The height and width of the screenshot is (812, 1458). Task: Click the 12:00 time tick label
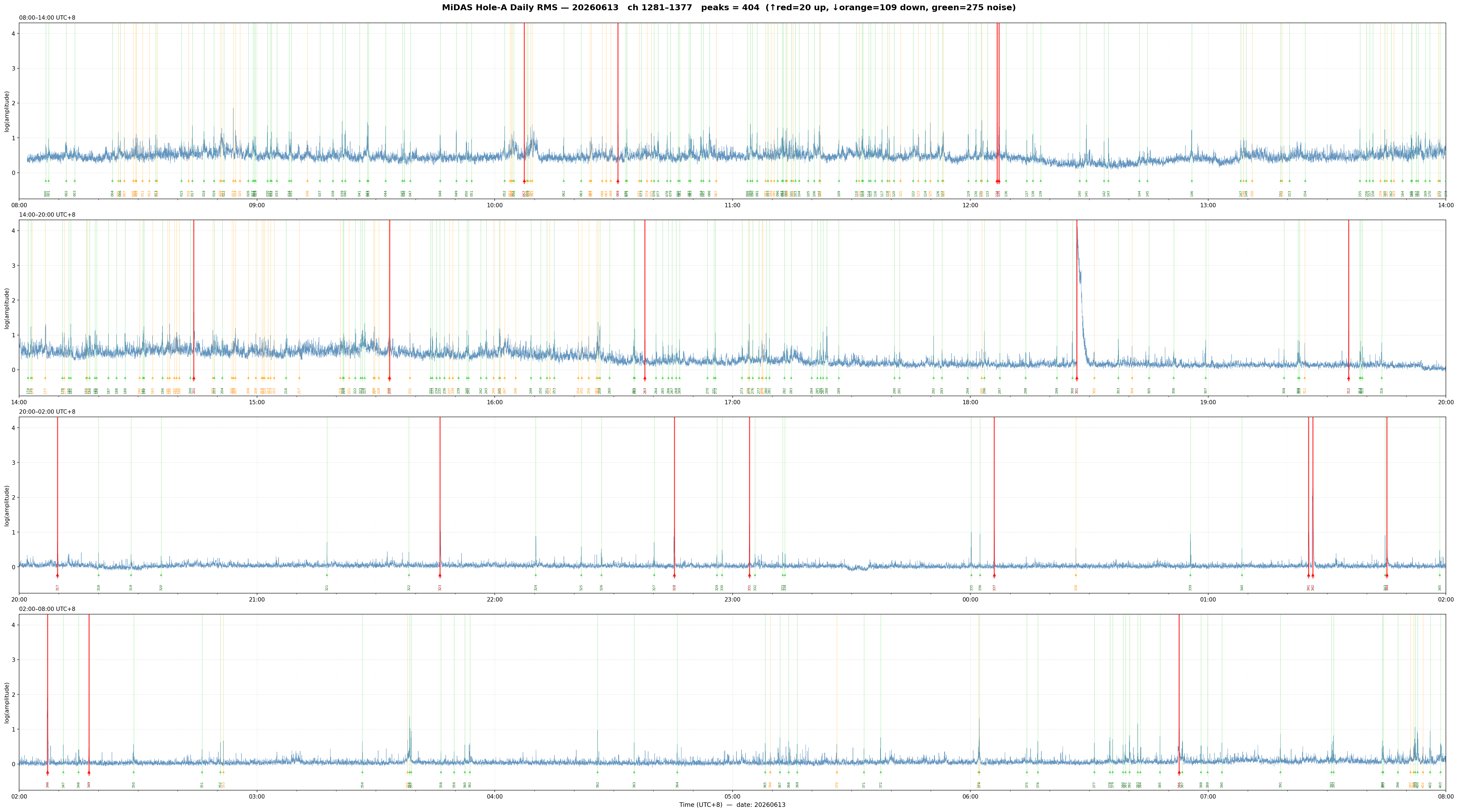[970, 205]
